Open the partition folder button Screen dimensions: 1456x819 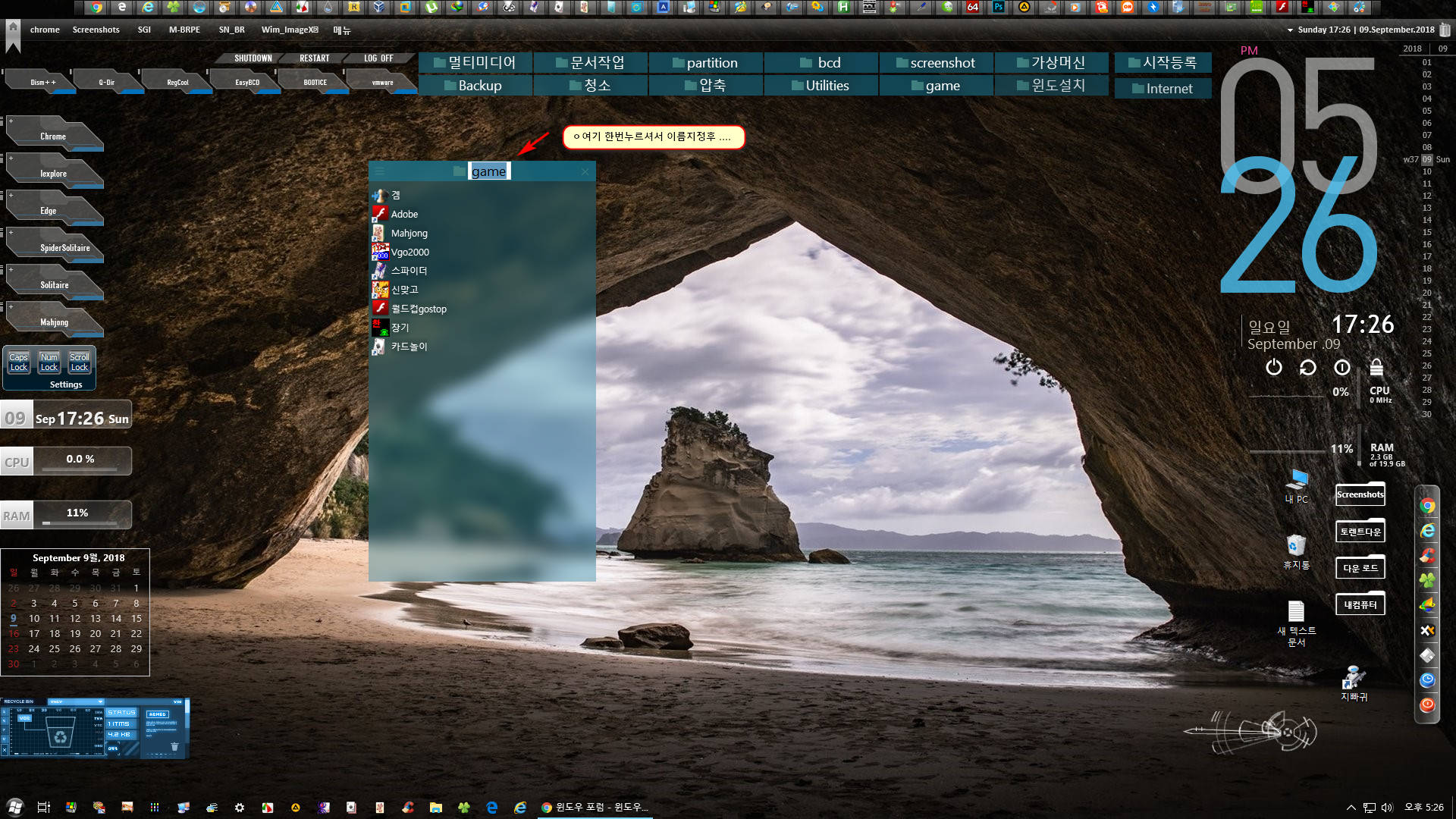tap(706, 62)
